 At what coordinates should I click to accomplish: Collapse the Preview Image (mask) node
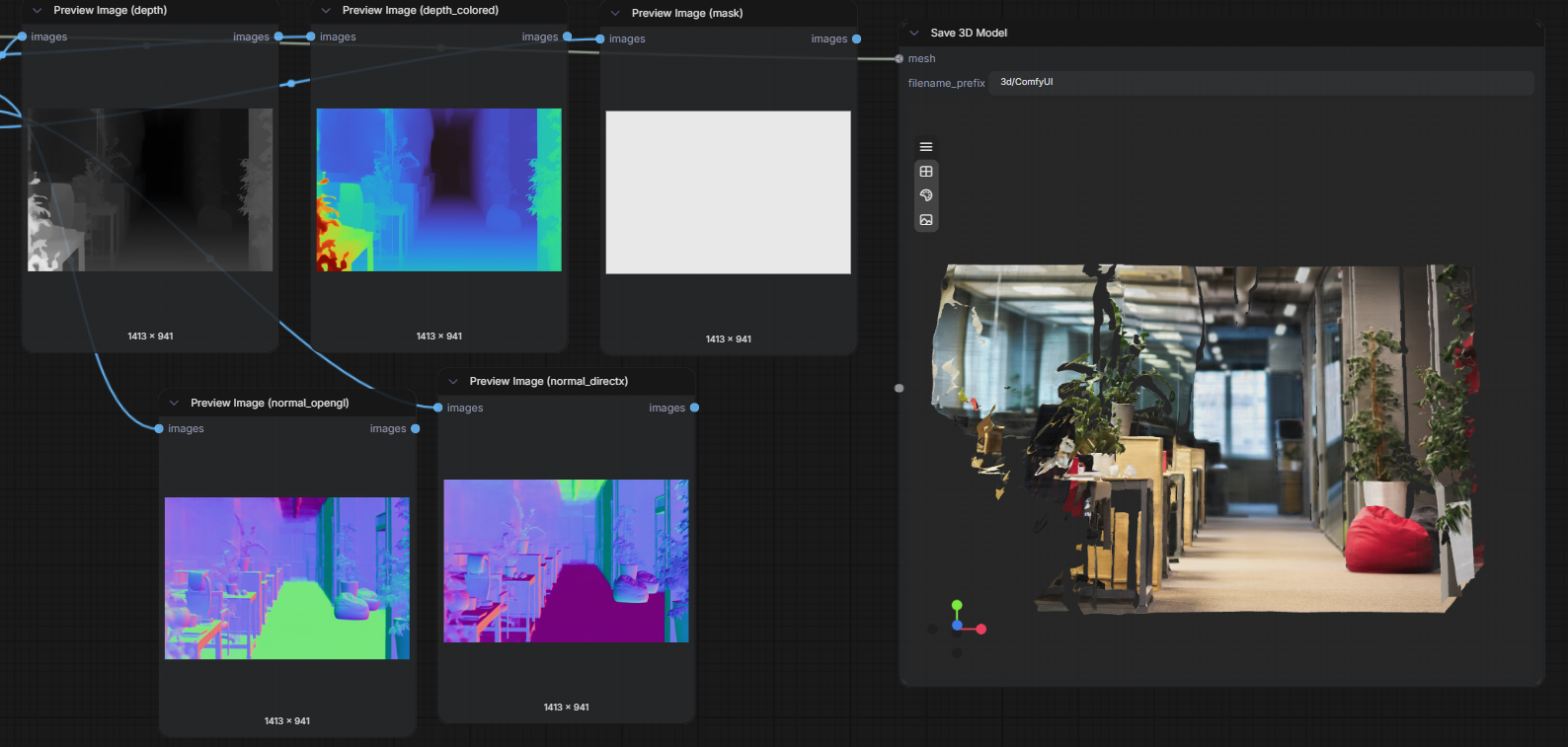(x=615, y=14)
